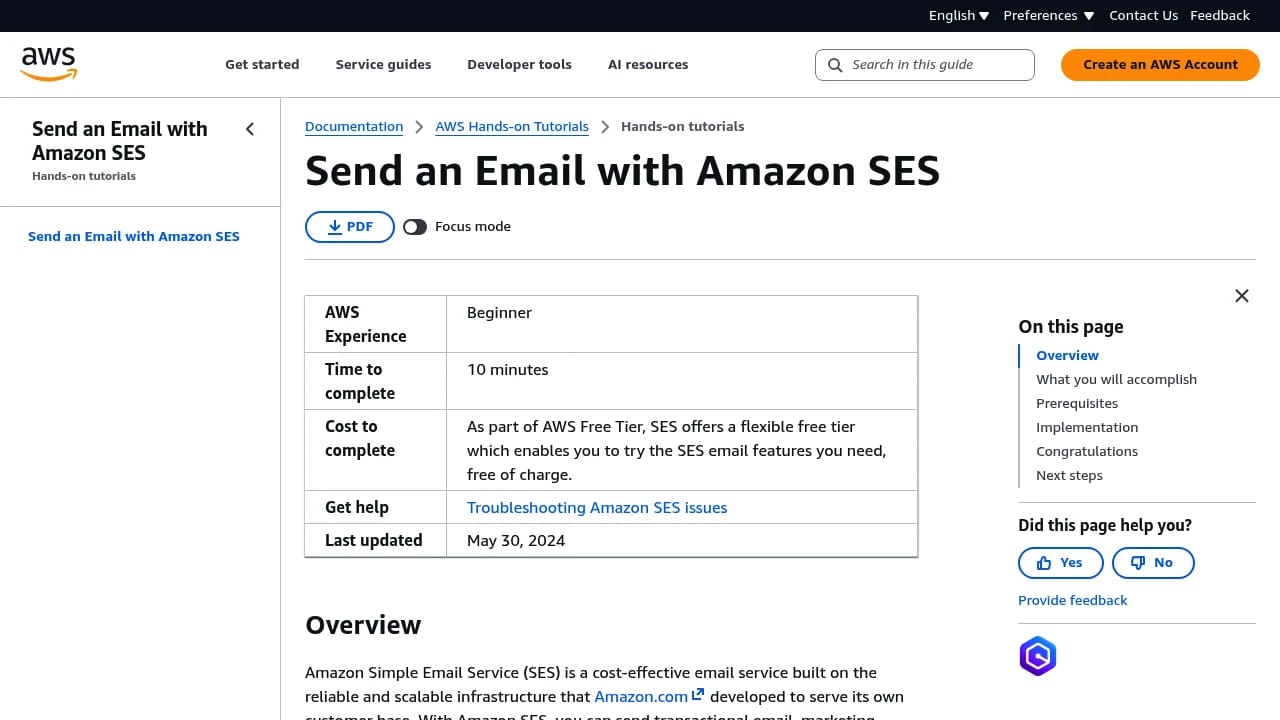Open the English language dropdown
Screen dimensions: 1280x720
pyautogui.click(x=957, y=15)
